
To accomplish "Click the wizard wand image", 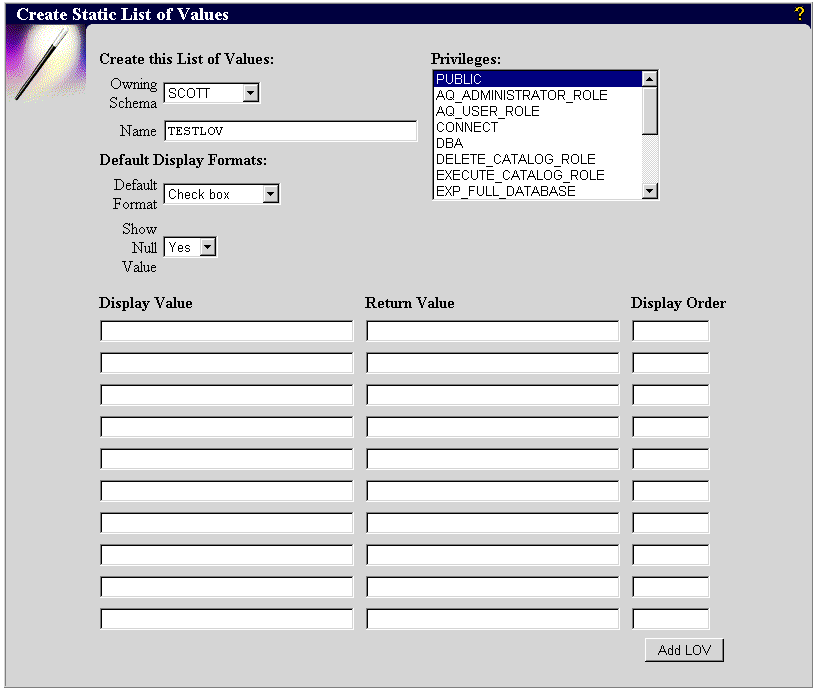I will 42,64.
